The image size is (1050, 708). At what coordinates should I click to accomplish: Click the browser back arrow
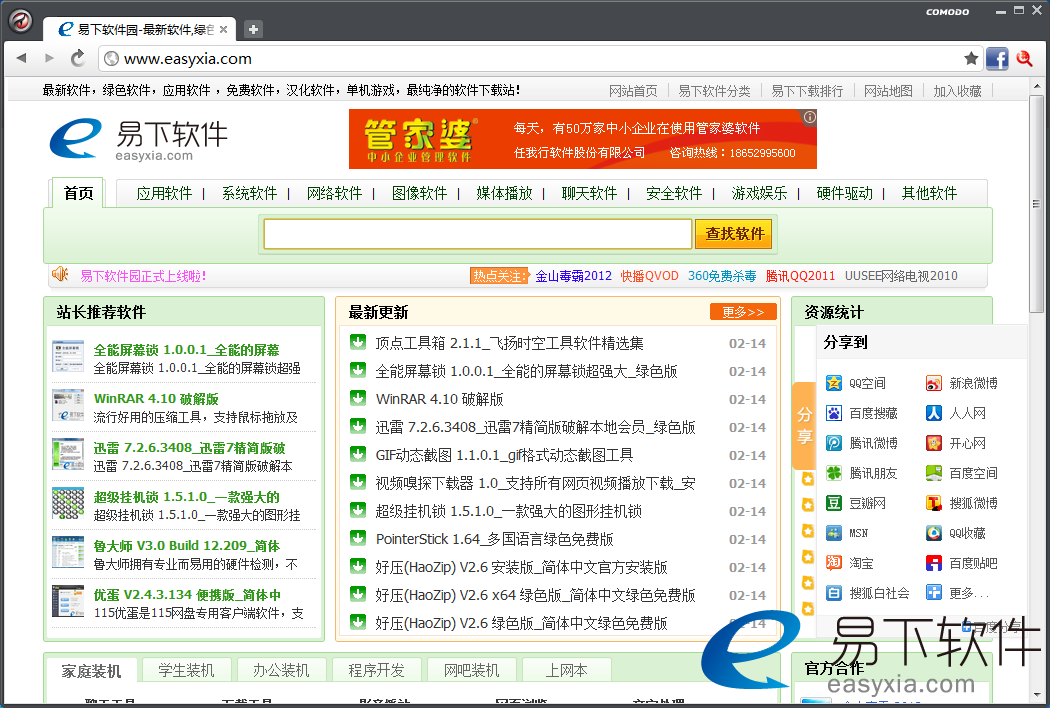[x=21, y=59]
